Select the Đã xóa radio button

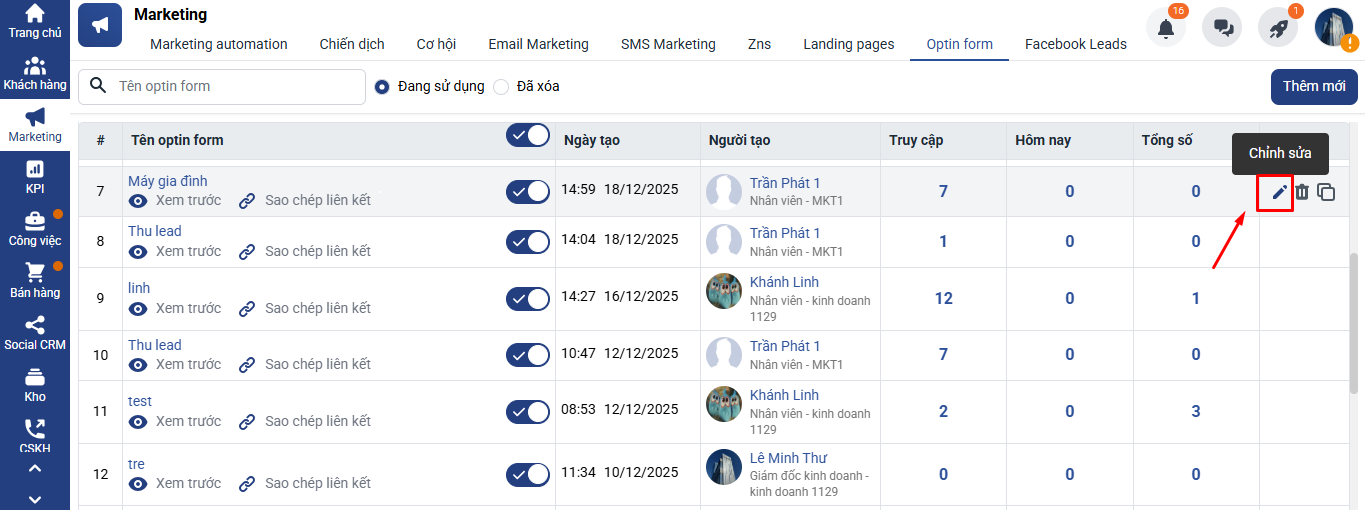[x=501, y=87]
